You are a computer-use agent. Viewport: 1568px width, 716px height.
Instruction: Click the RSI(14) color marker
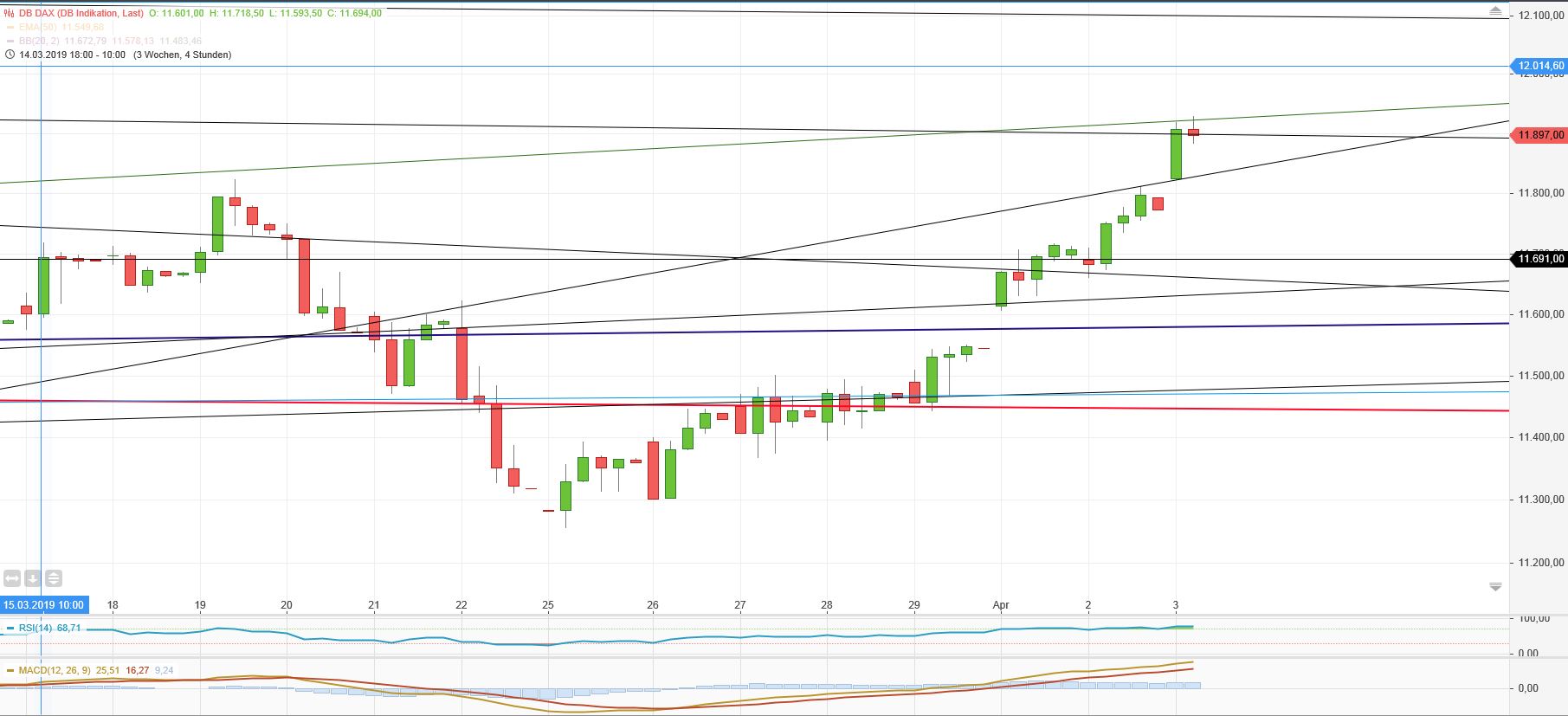[10, 629]
